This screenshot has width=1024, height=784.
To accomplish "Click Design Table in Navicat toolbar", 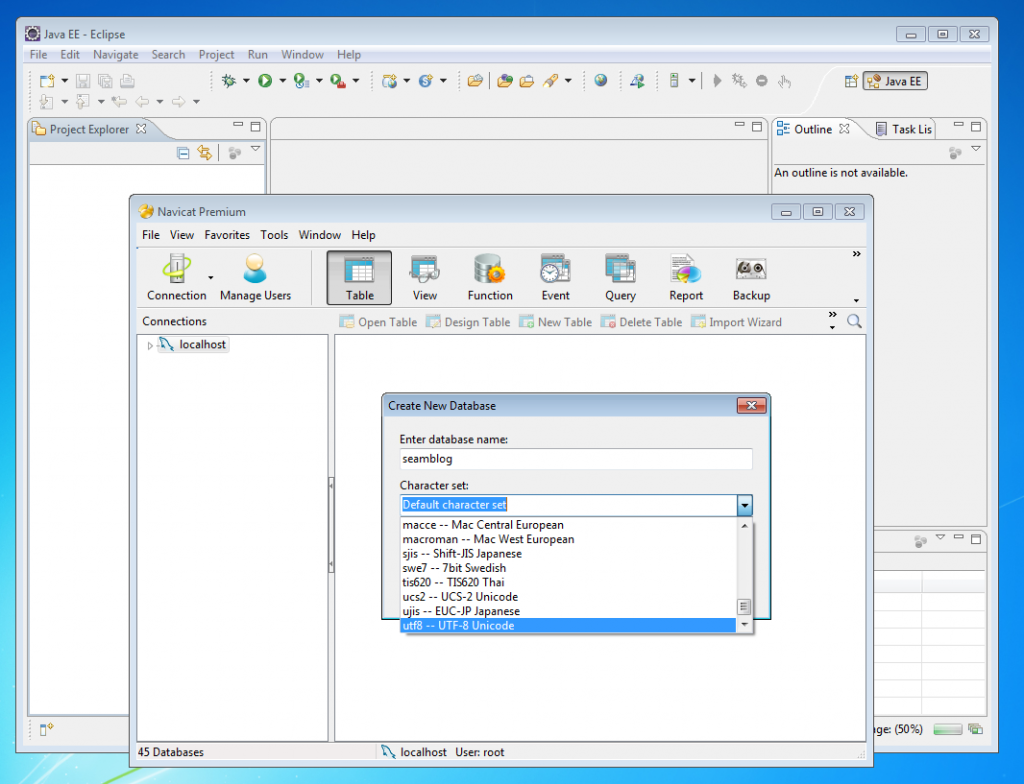I will [468, 322].
